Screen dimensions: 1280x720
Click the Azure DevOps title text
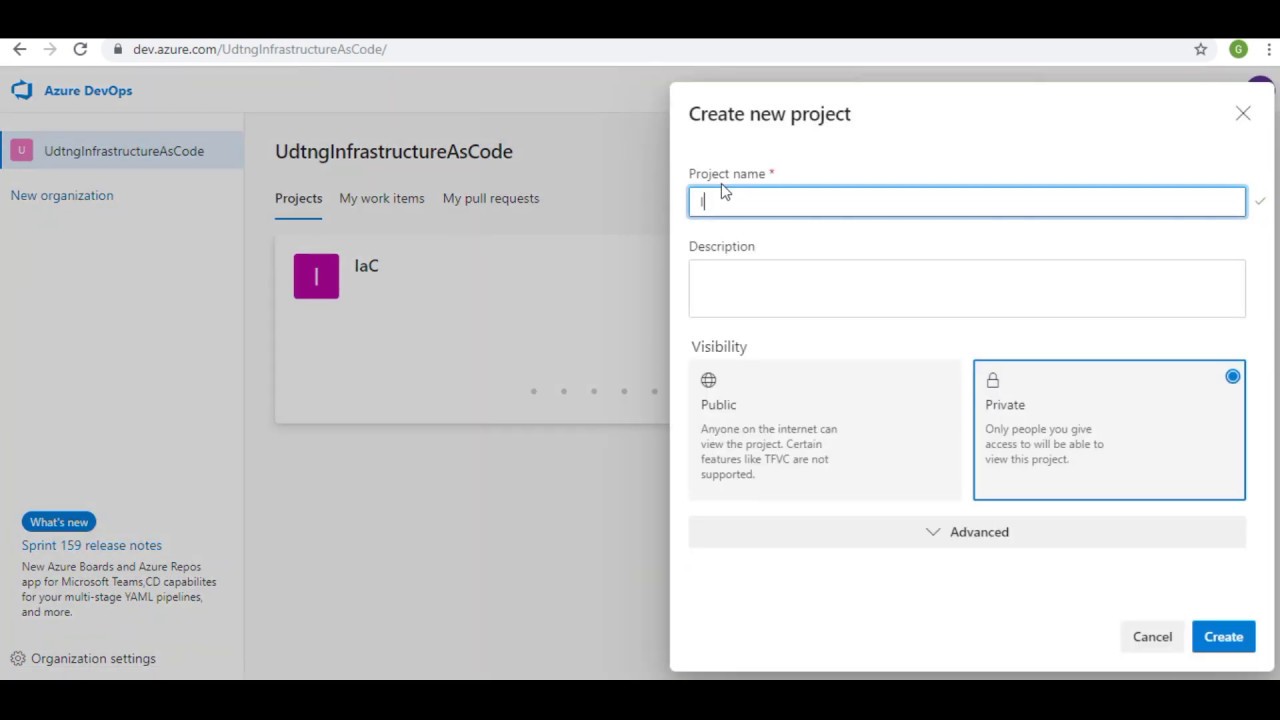pos(88,90)
